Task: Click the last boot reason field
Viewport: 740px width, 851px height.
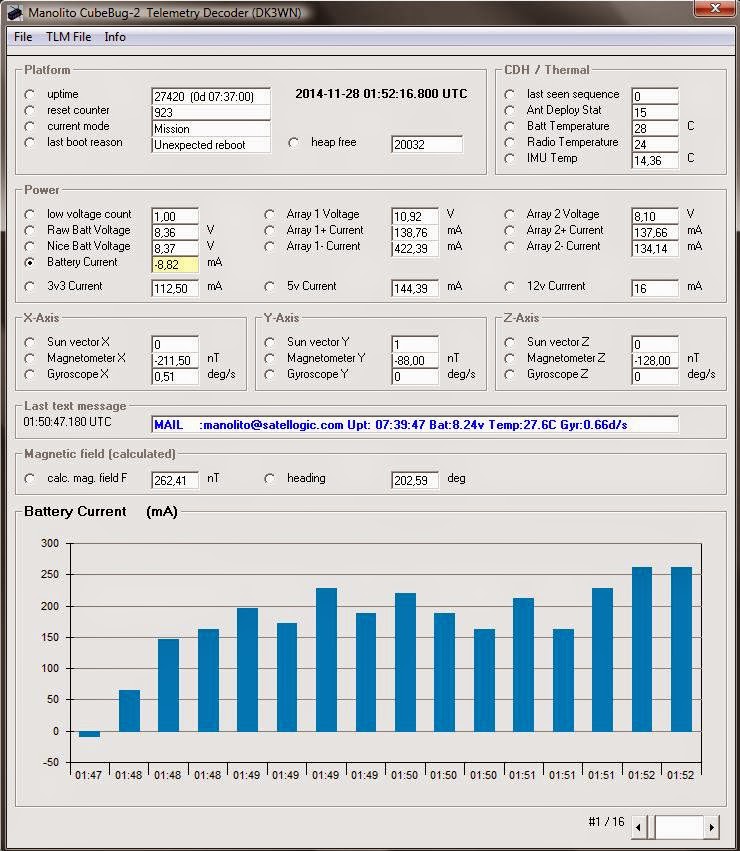Action: click(211, 145)
